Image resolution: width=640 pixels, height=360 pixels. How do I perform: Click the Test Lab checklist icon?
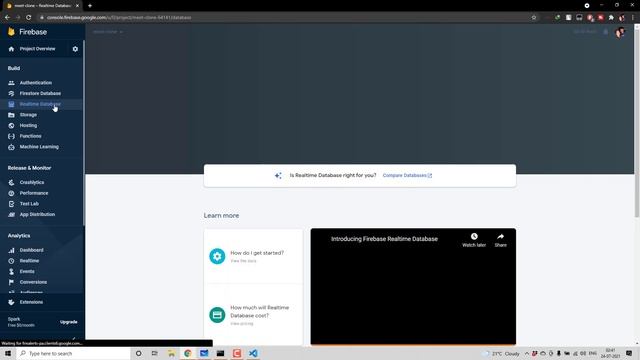pyautogui.click(x=11, y=204)
